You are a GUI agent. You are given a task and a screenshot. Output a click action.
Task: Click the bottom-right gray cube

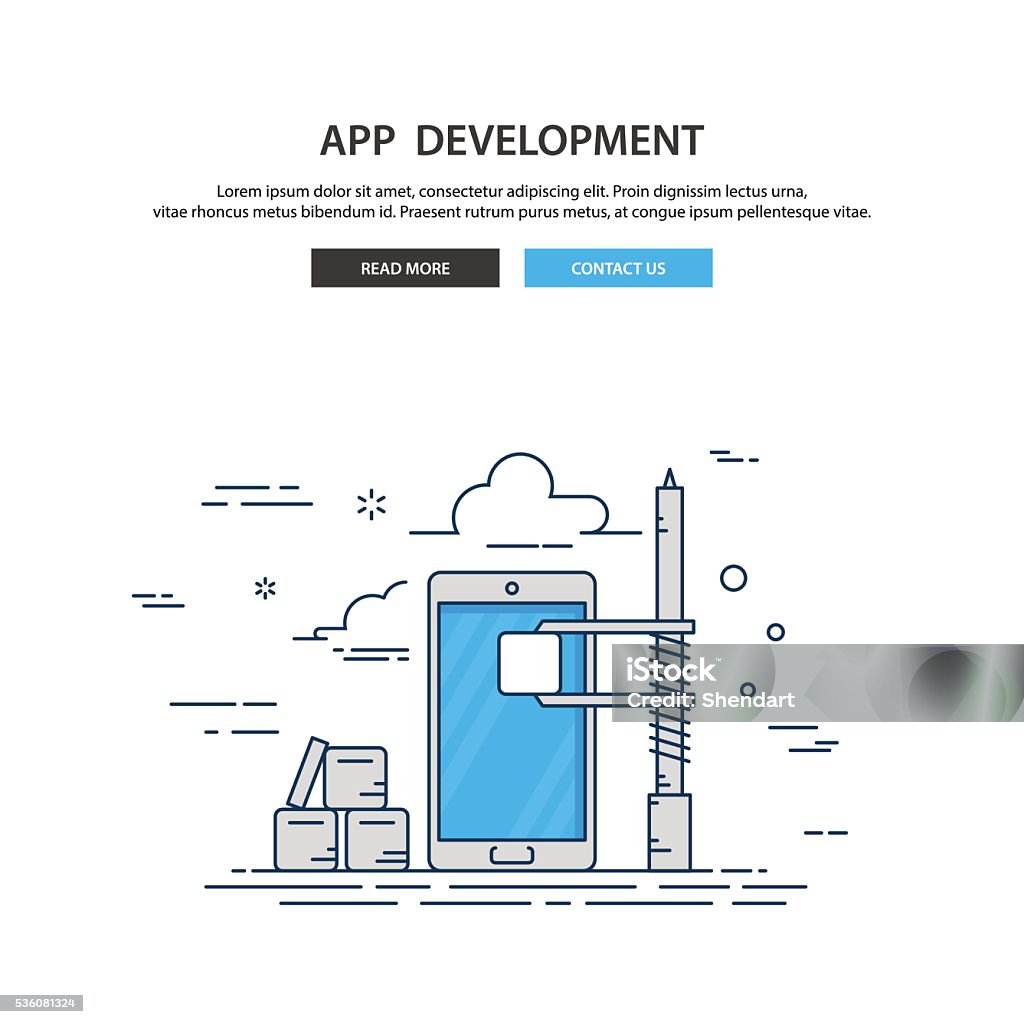point(377,840)
